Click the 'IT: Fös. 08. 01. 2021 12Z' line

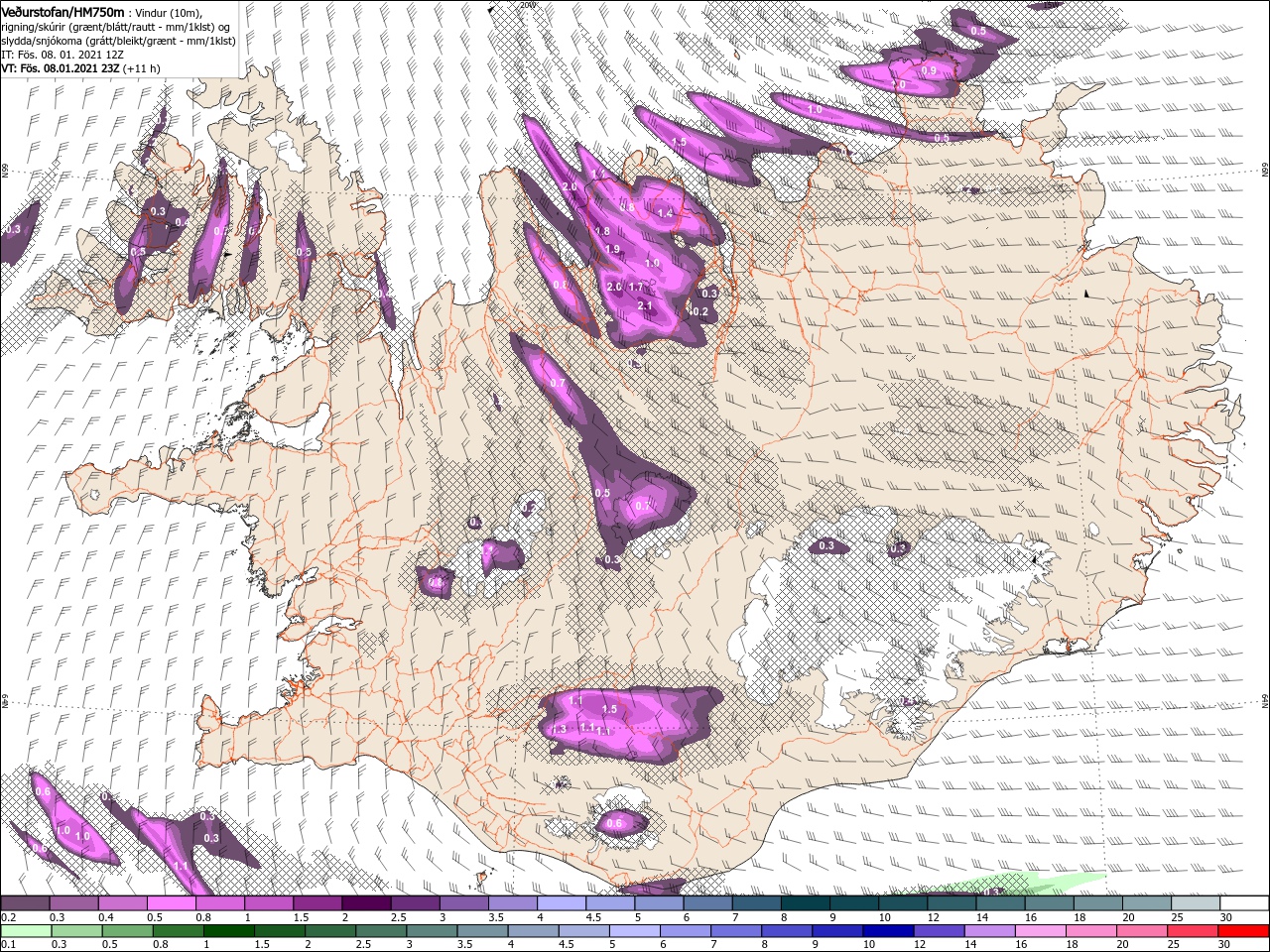coord(63,55)
